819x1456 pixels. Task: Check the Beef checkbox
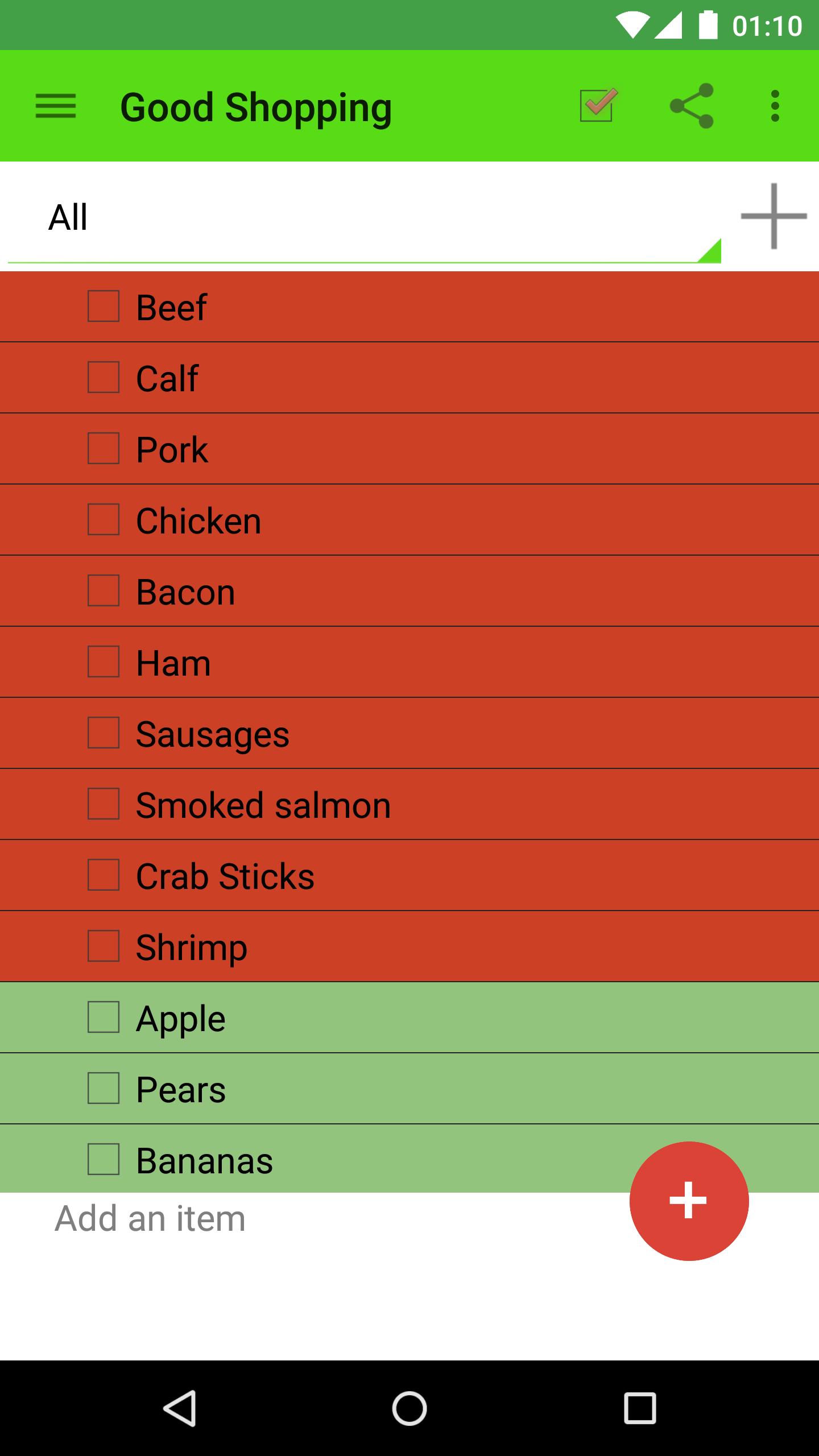coord(104,307)
